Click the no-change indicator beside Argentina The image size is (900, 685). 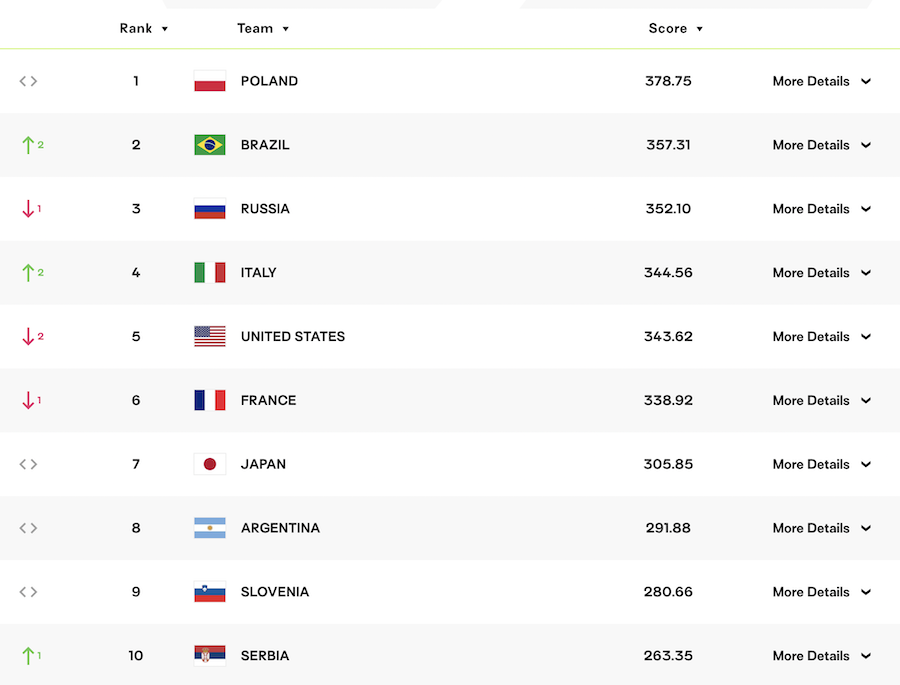tap(28, 528)
